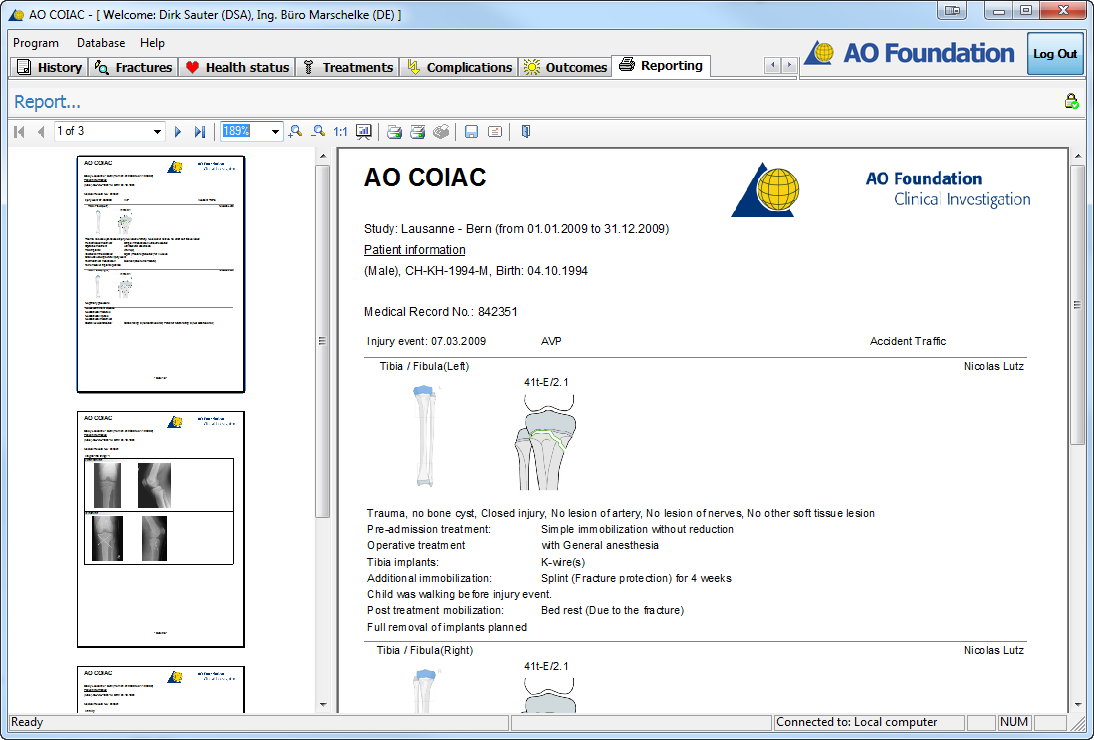Click Injury event: 07.03.2009 text
Screen dimensions: 1094x740
(x=426, y=341)
